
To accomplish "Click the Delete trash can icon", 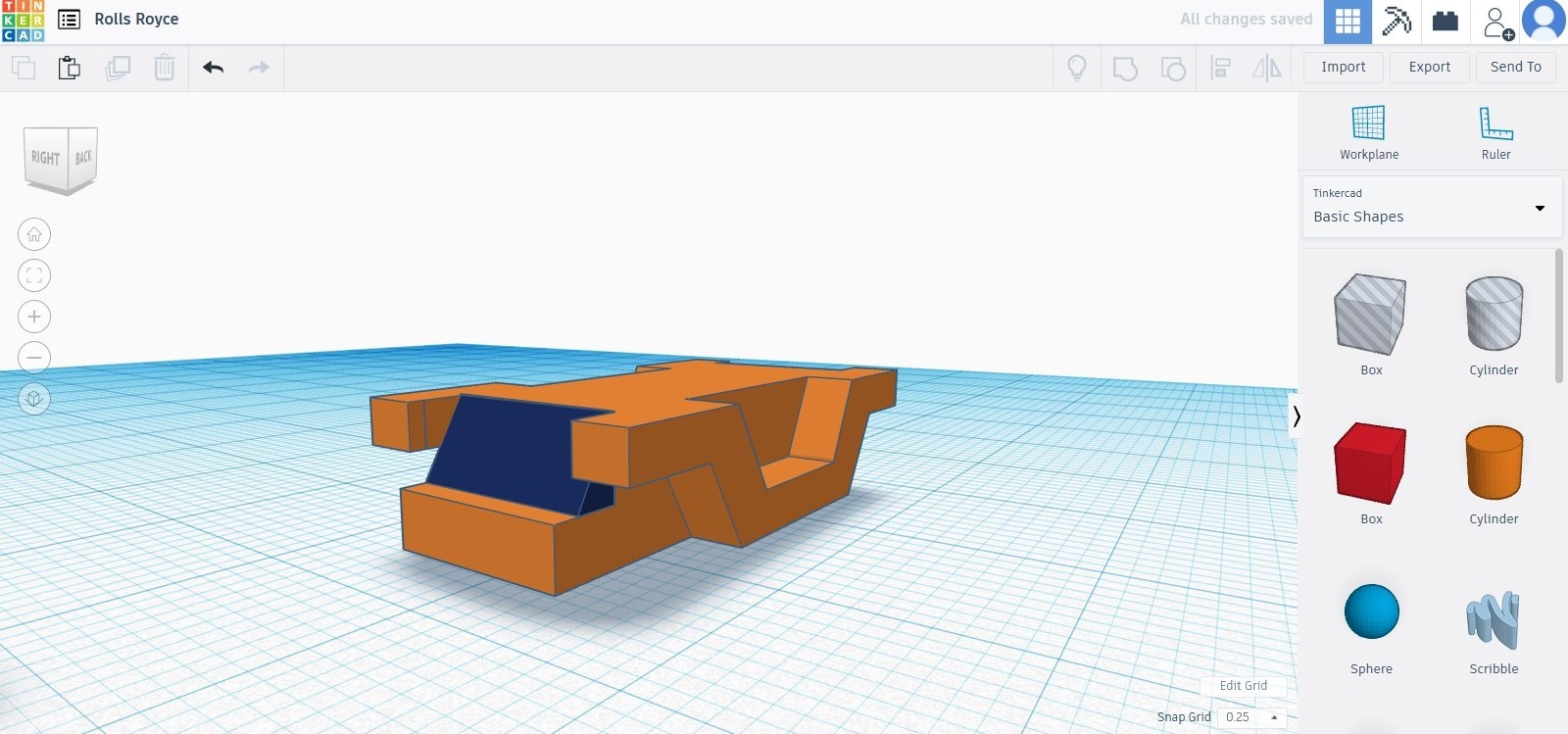I will (165, 68).
